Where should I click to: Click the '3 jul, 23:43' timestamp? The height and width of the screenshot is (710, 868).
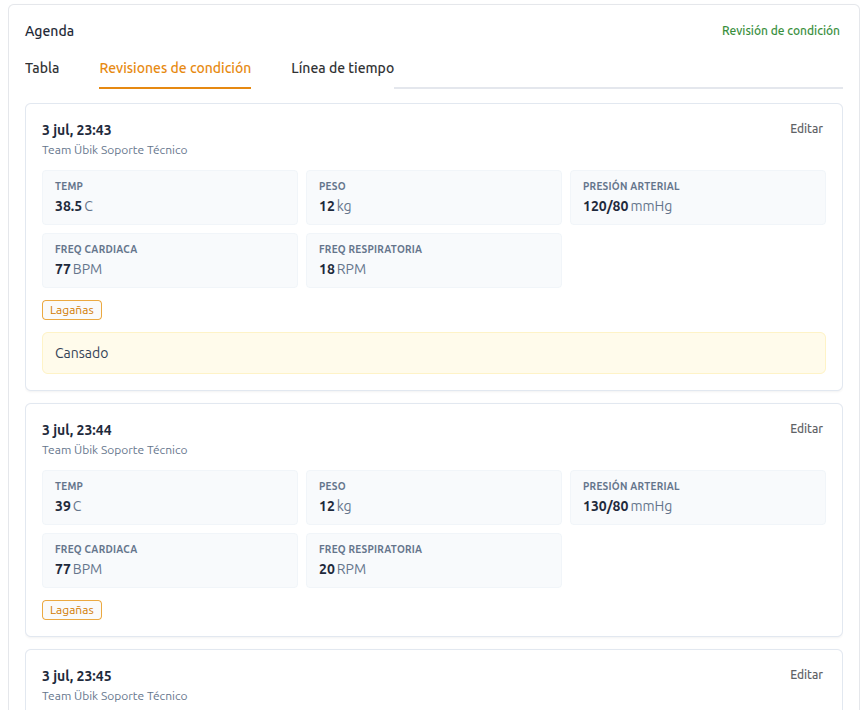[x=76, y=130]
